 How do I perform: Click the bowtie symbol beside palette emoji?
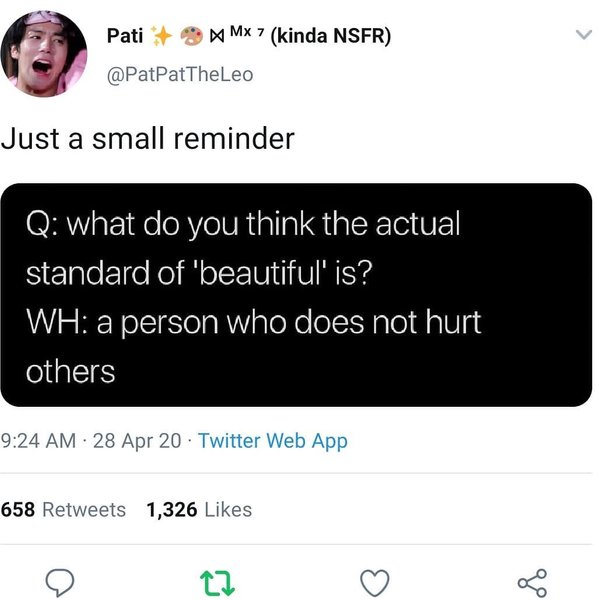click(x=217, y=37)
